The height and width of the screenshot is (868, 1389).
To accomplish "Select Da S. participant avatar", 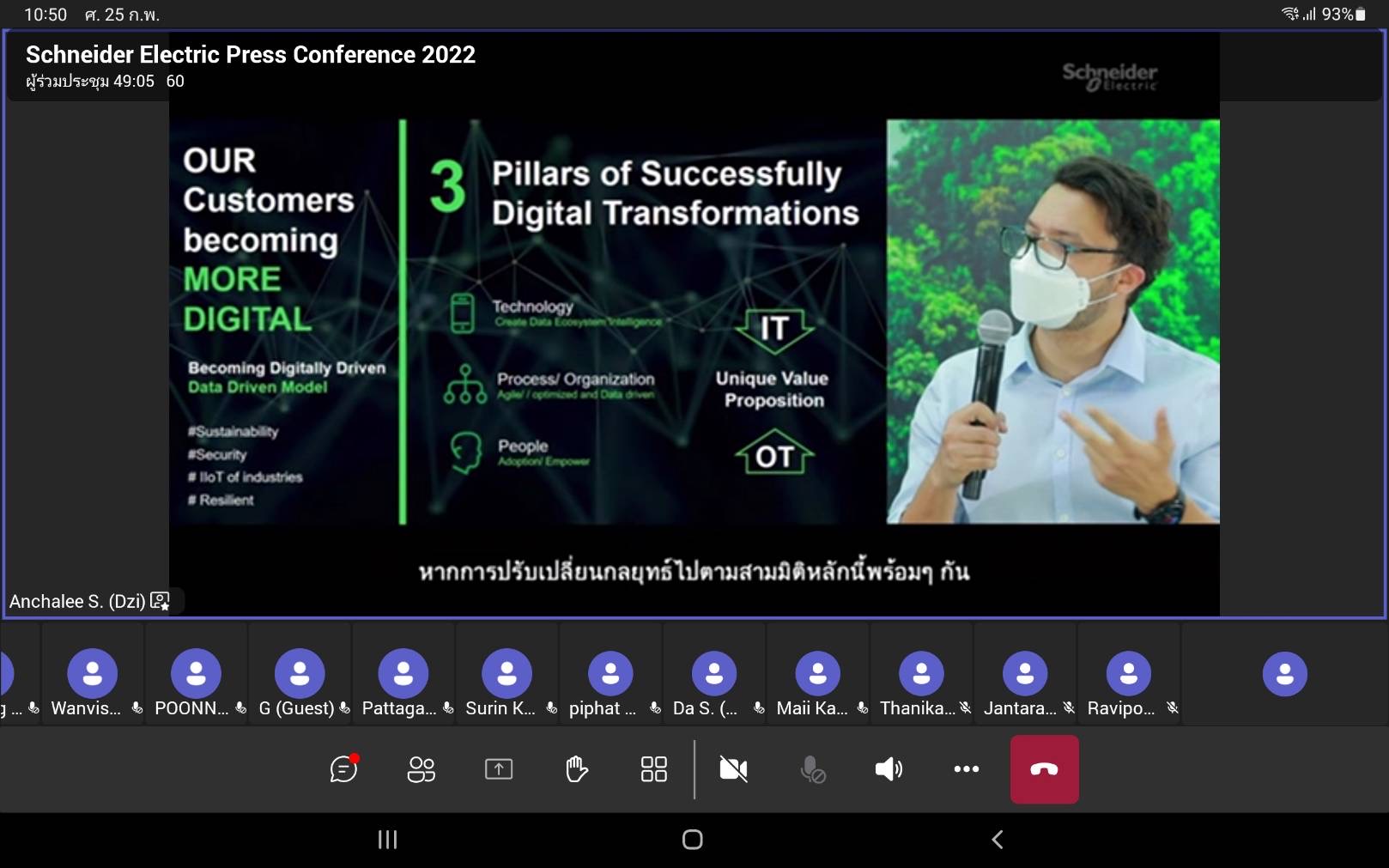I will (714, 673).
